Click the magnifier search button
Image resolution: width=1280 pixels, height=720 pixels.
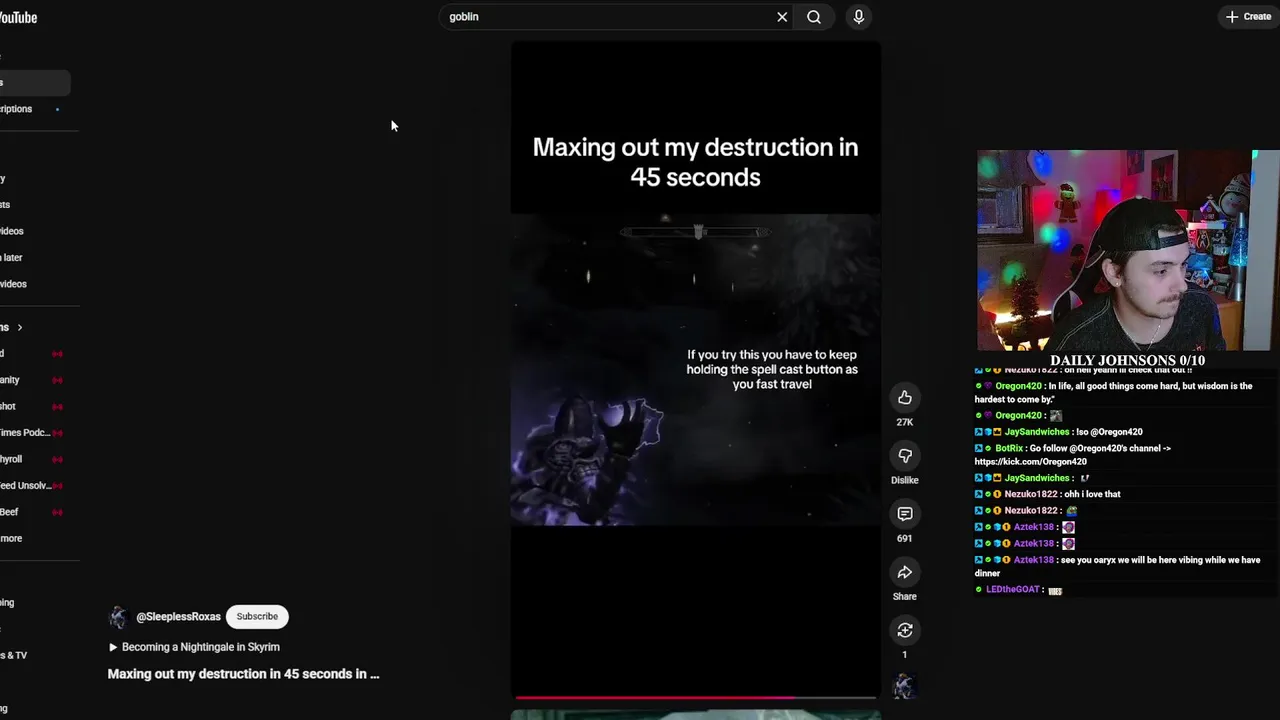(814, 17)
